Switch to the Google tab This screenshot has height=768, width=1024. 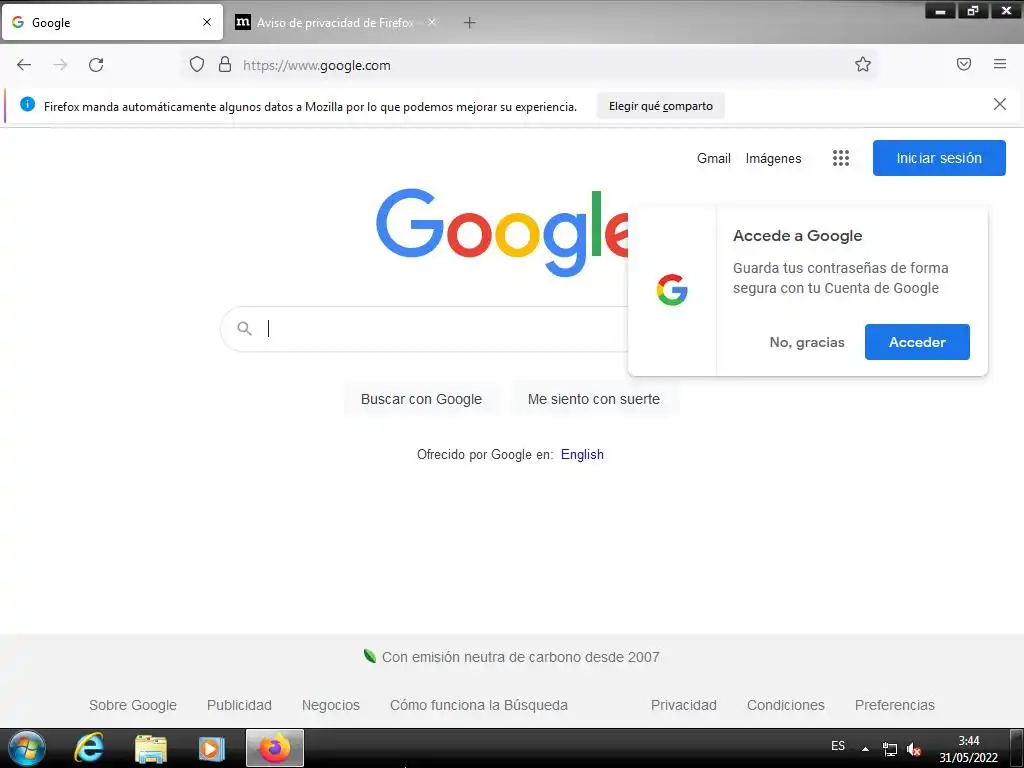click(x=112, y=23)
